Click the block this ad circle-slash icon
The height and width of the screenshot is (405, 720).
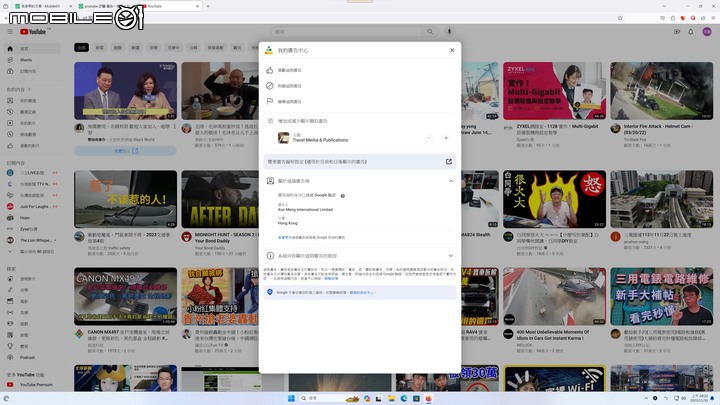270,86
